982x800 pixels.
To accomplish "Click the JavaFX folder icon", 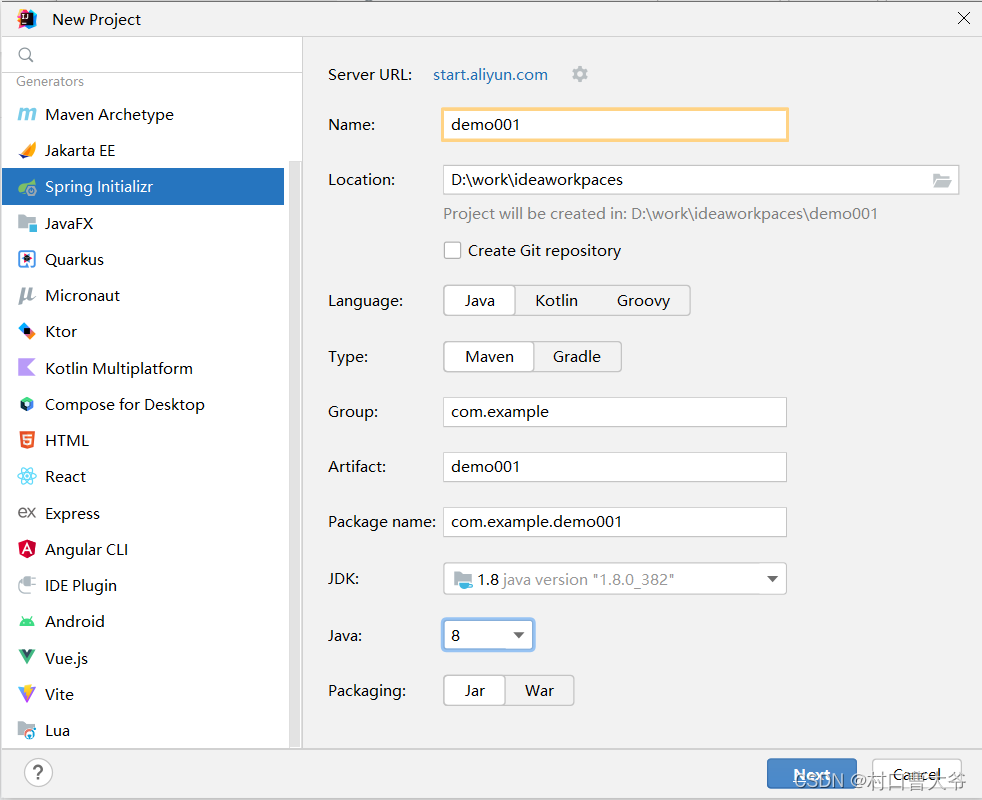I will pyautogui.click(x=27, y=223).
